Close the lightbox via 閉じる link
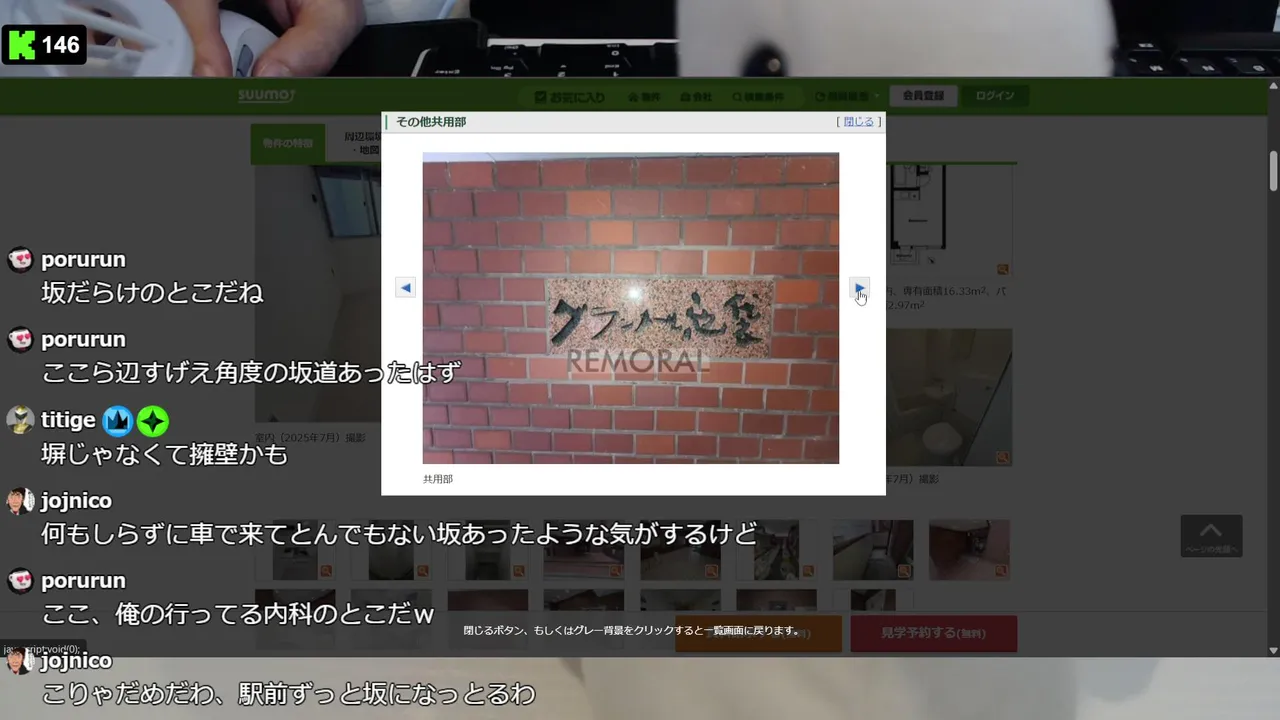The image size is (1280, 720). (x=858, y=122)
